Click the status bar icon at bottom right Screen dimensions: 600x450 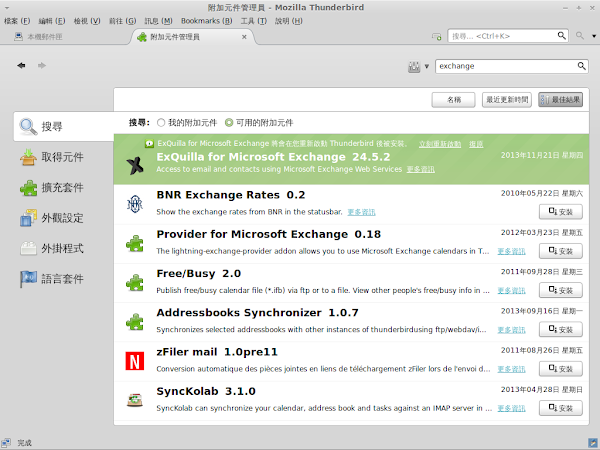[593, 443]
